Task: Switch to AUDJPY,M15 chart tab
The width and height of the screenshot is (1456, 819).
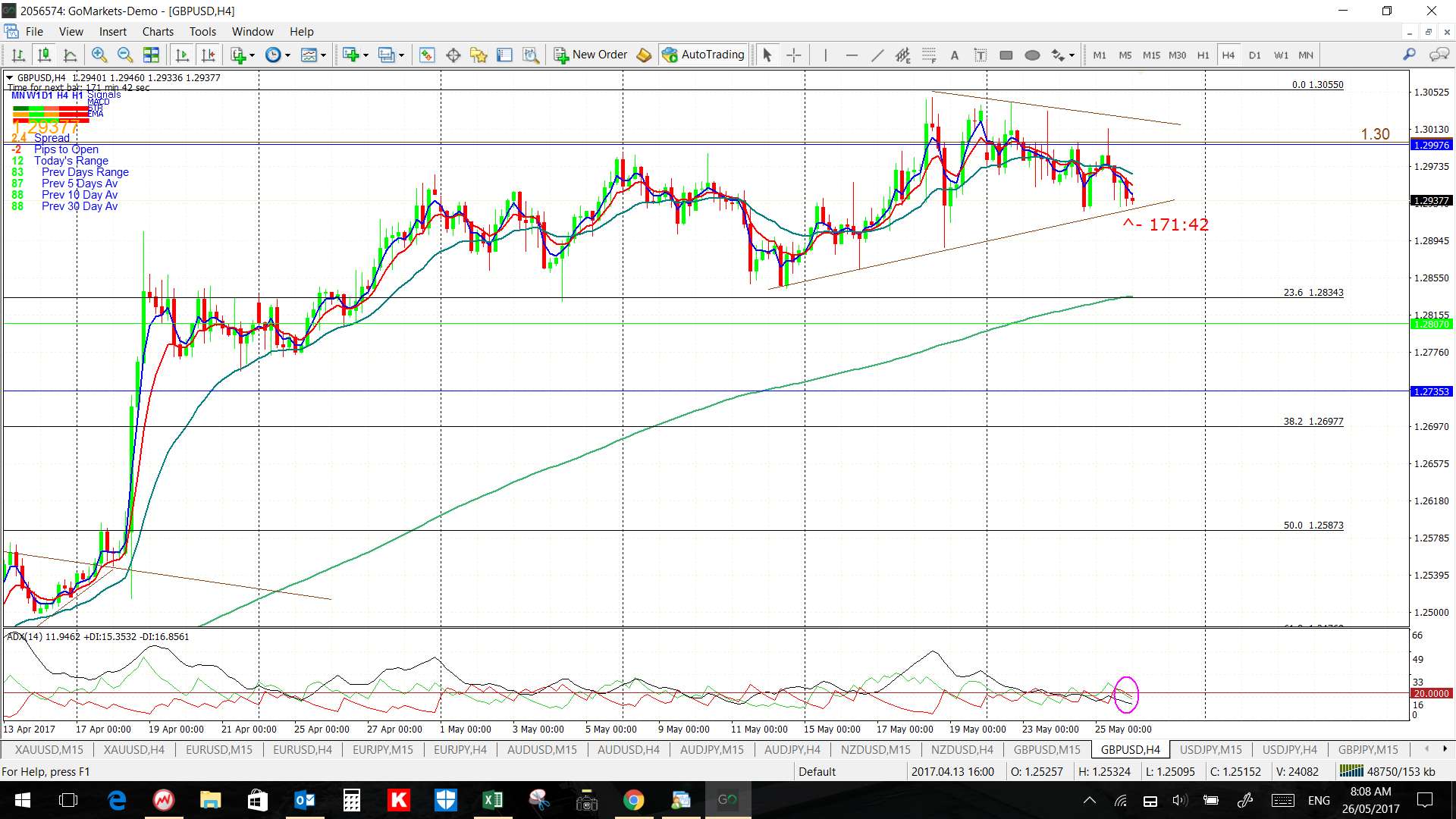Action: 712,749
